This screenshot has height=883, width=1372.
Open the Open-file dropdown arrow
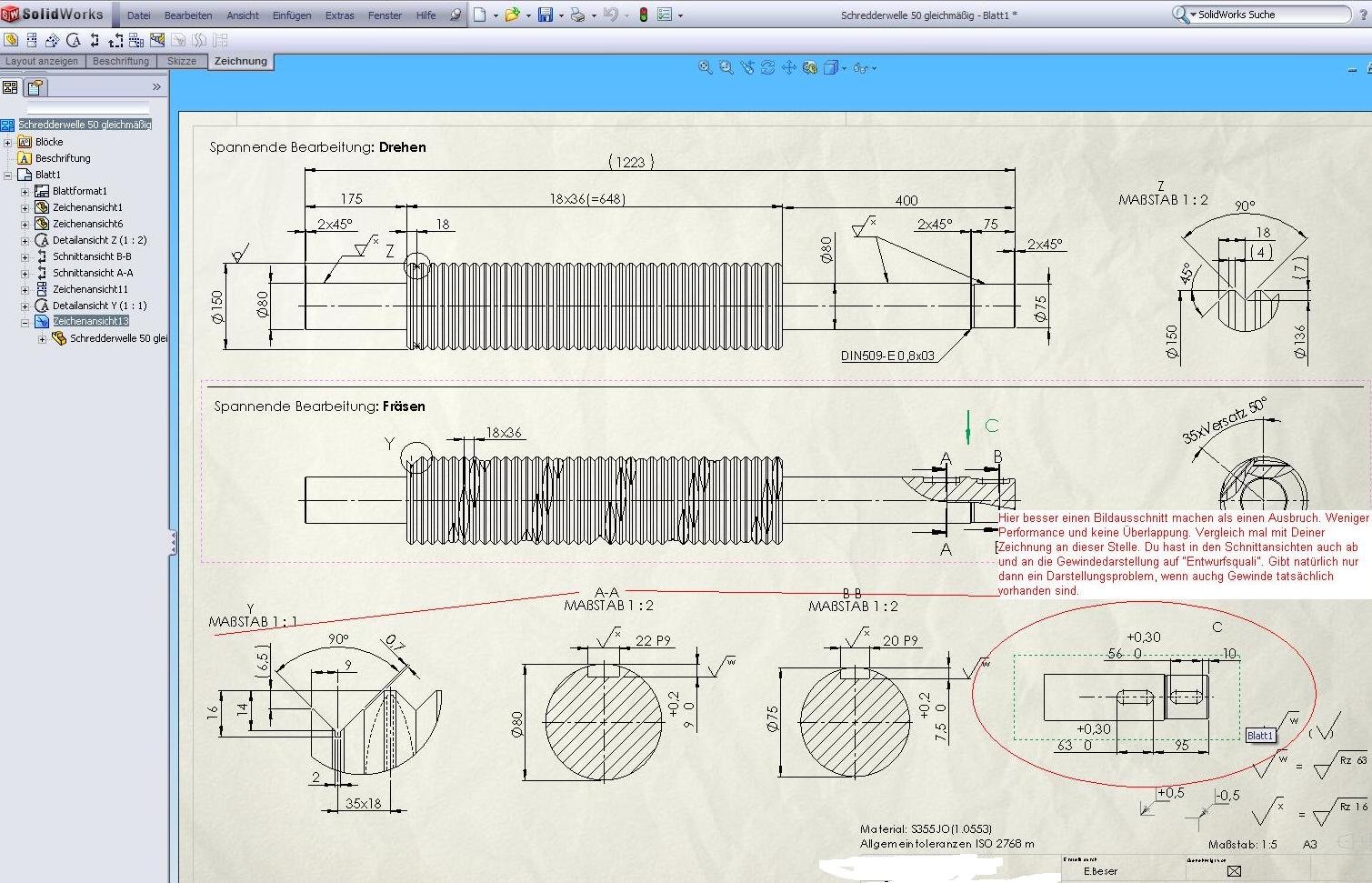tap(528, 16)
